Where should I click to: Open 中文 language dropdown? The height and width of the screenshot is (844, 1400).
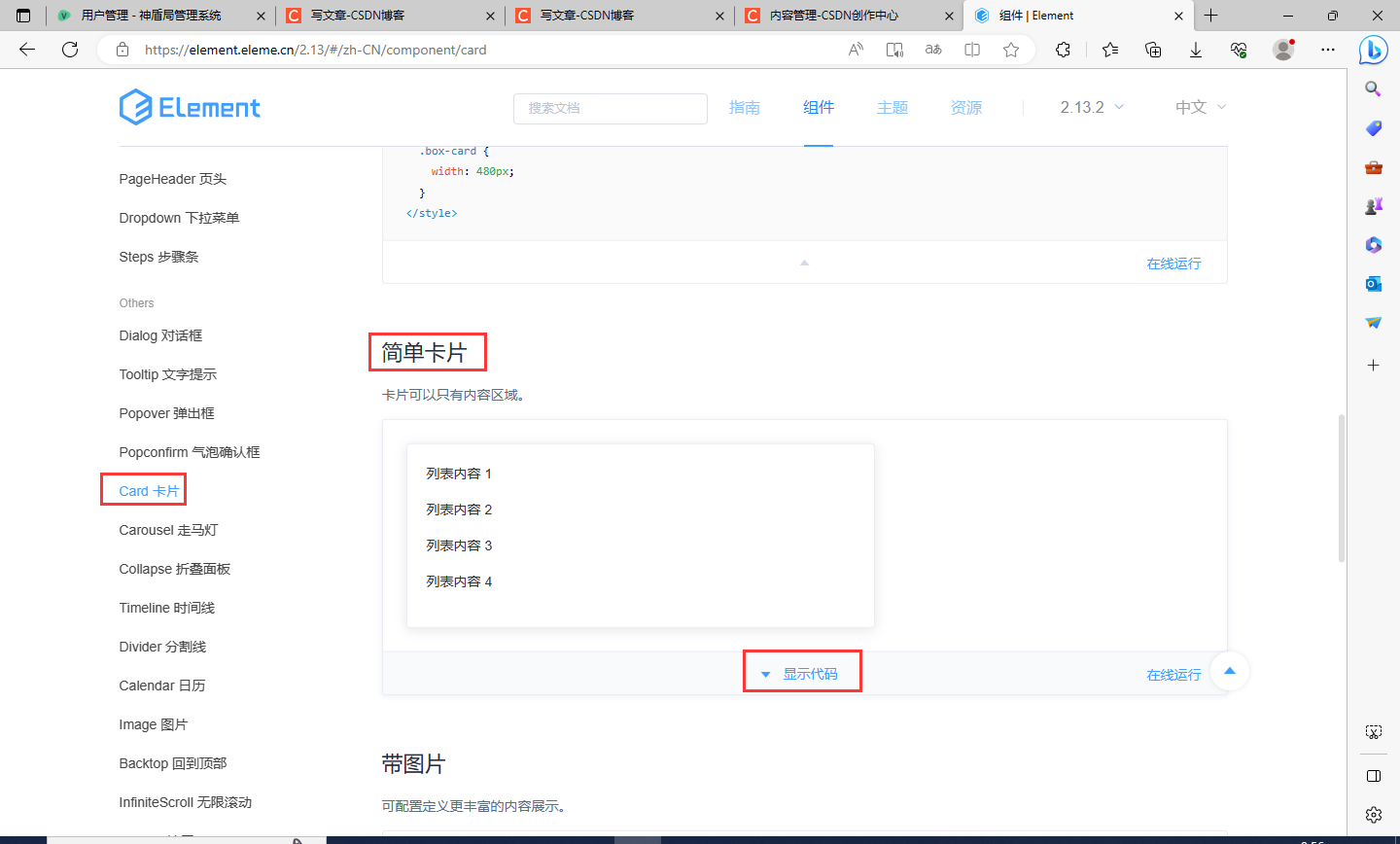tap(1201, 107)
